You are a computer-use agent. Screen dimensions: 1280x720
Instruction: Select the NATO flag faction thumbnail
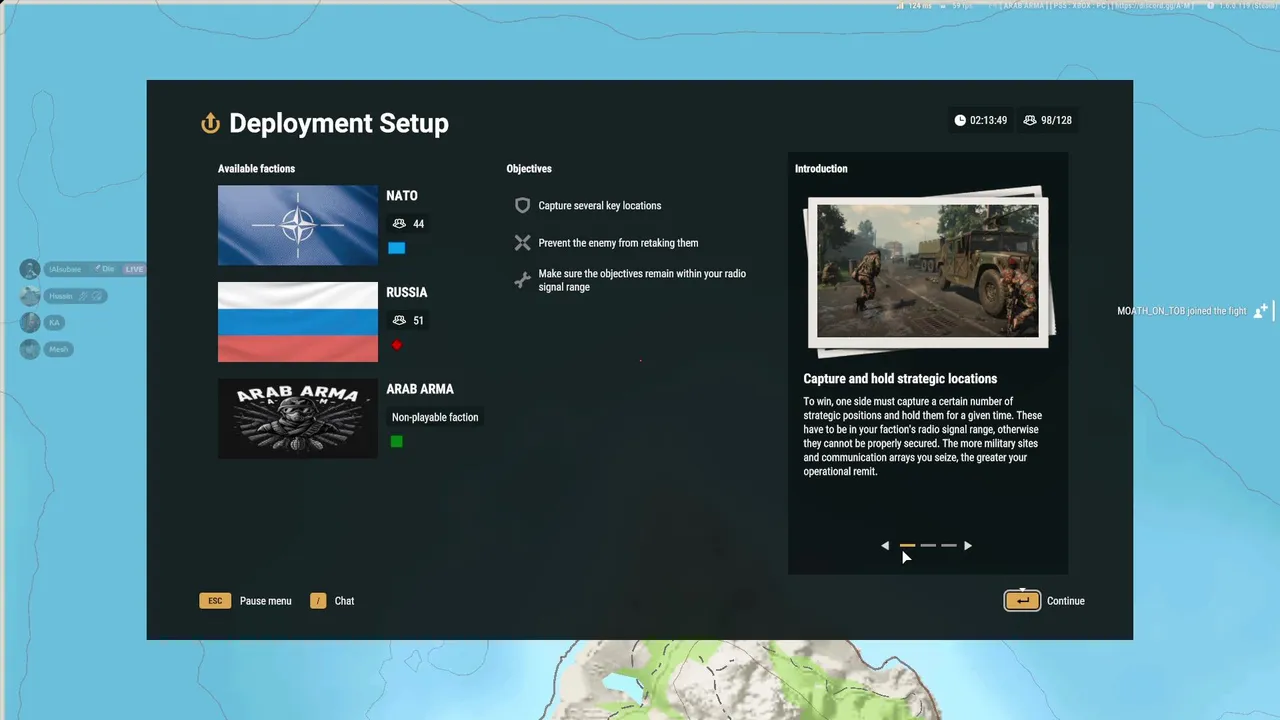(x=298, y=225)
